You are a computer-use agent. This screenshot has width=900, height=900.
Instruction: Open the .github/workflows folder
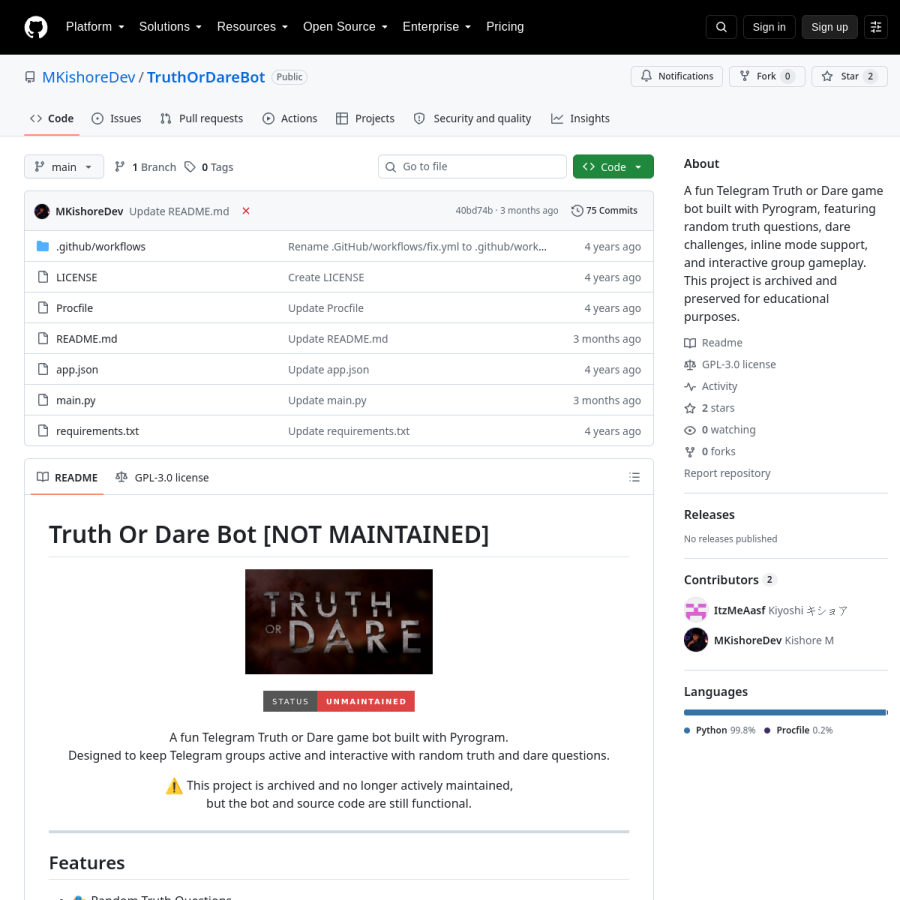point(100,246)
